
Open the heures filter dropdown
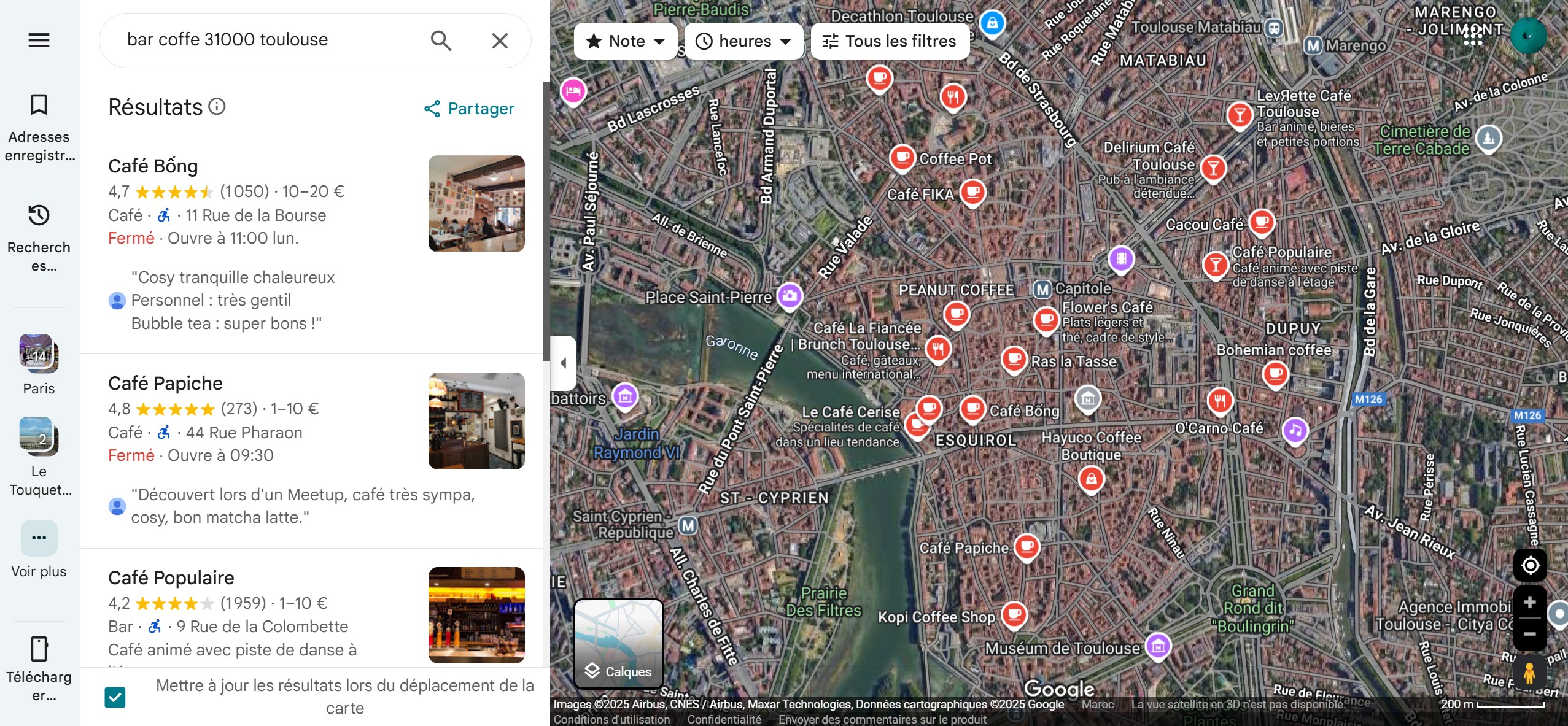pyautogui.click(x=743, y=41)
